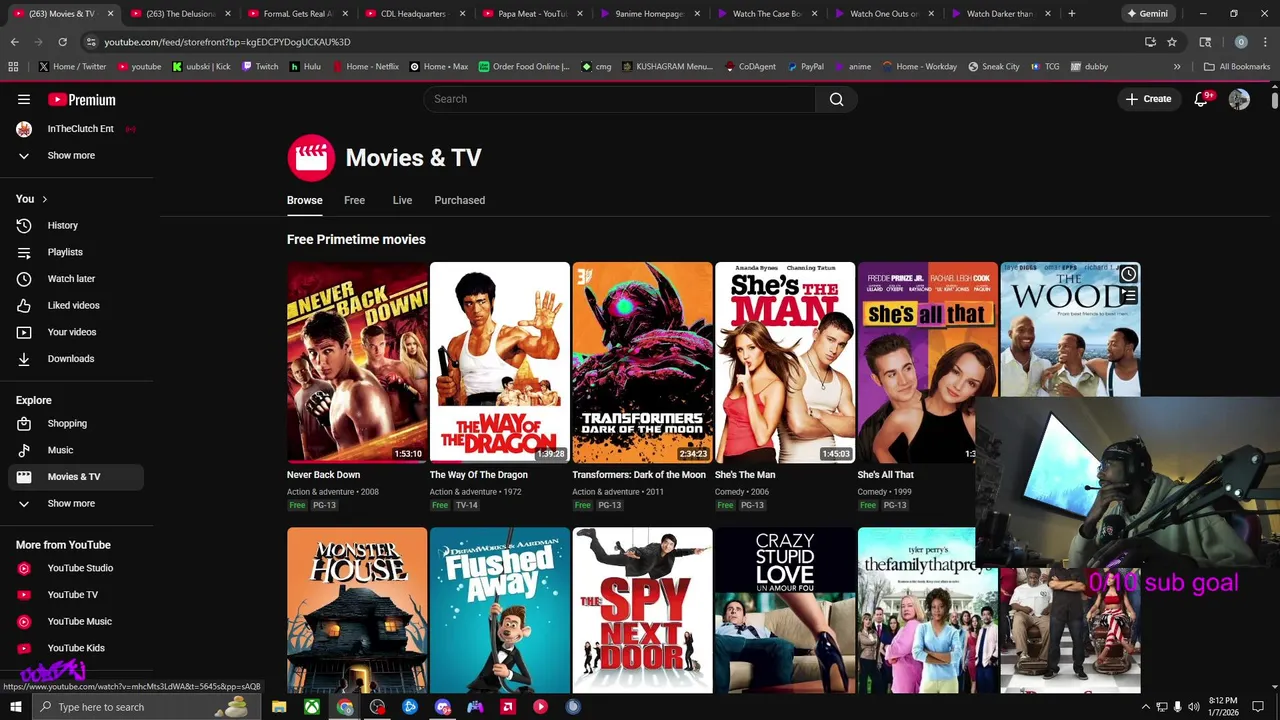The image size is (1280, 720).
Task: Open the Chrome apps grid icon in the bookmarks bar
Action: coord(13,67)
